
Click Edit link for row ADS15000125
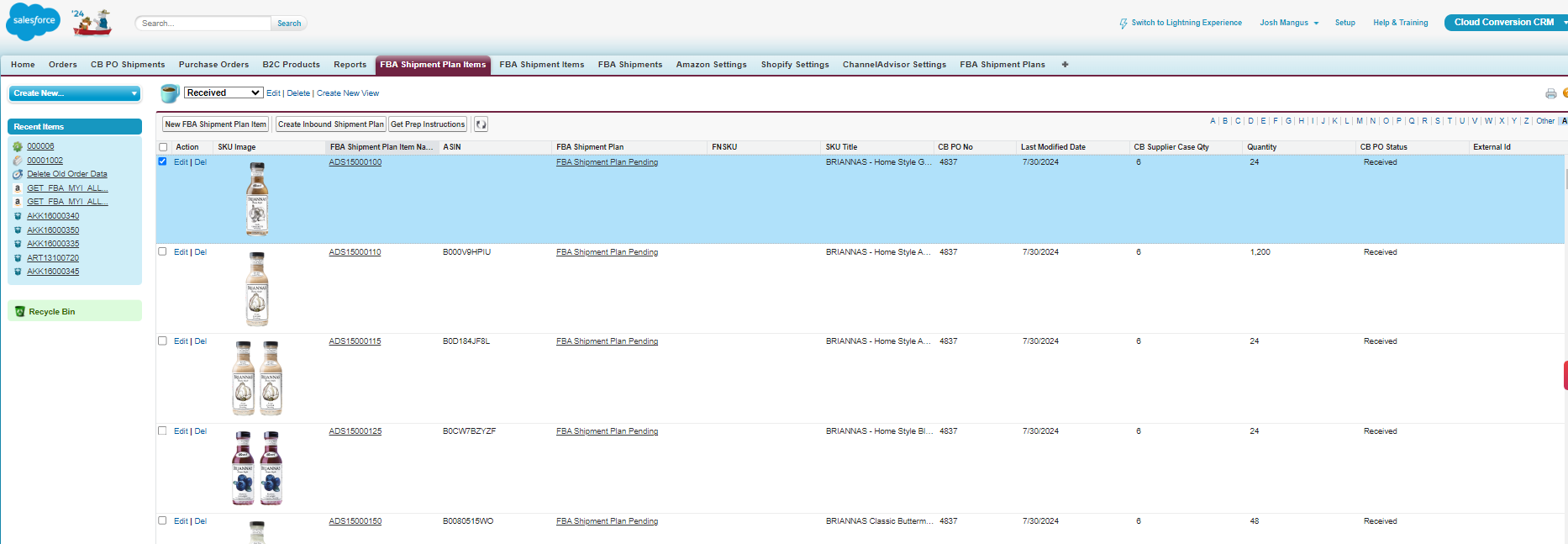[181, 431]
